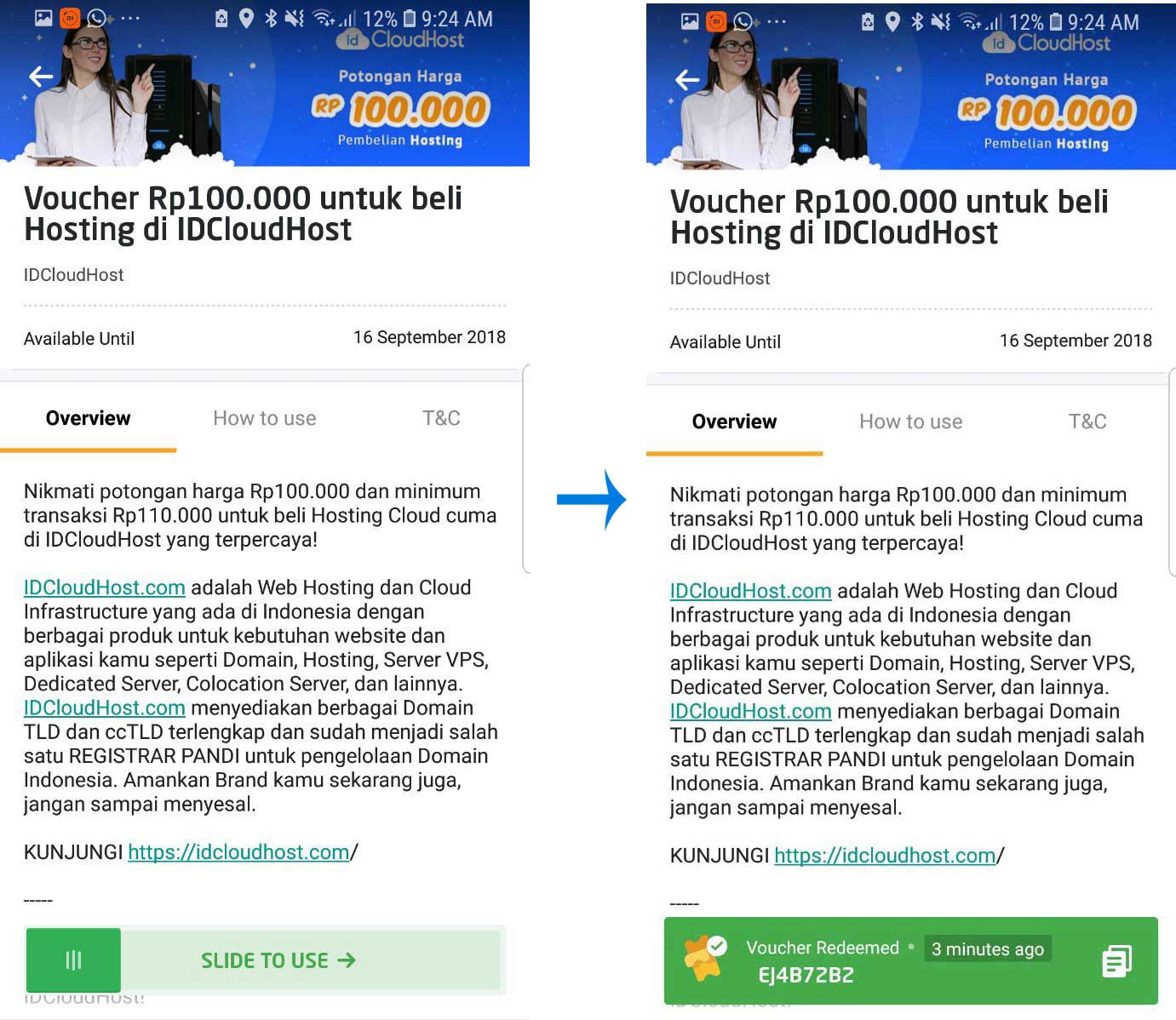Switch to the How to use tab
The image size is (1176, 1020).
tap(265, 418)
